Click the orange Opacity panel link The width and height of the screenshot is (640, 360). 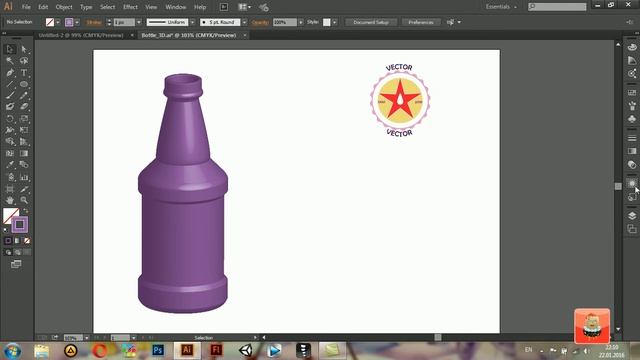(260, 22)
